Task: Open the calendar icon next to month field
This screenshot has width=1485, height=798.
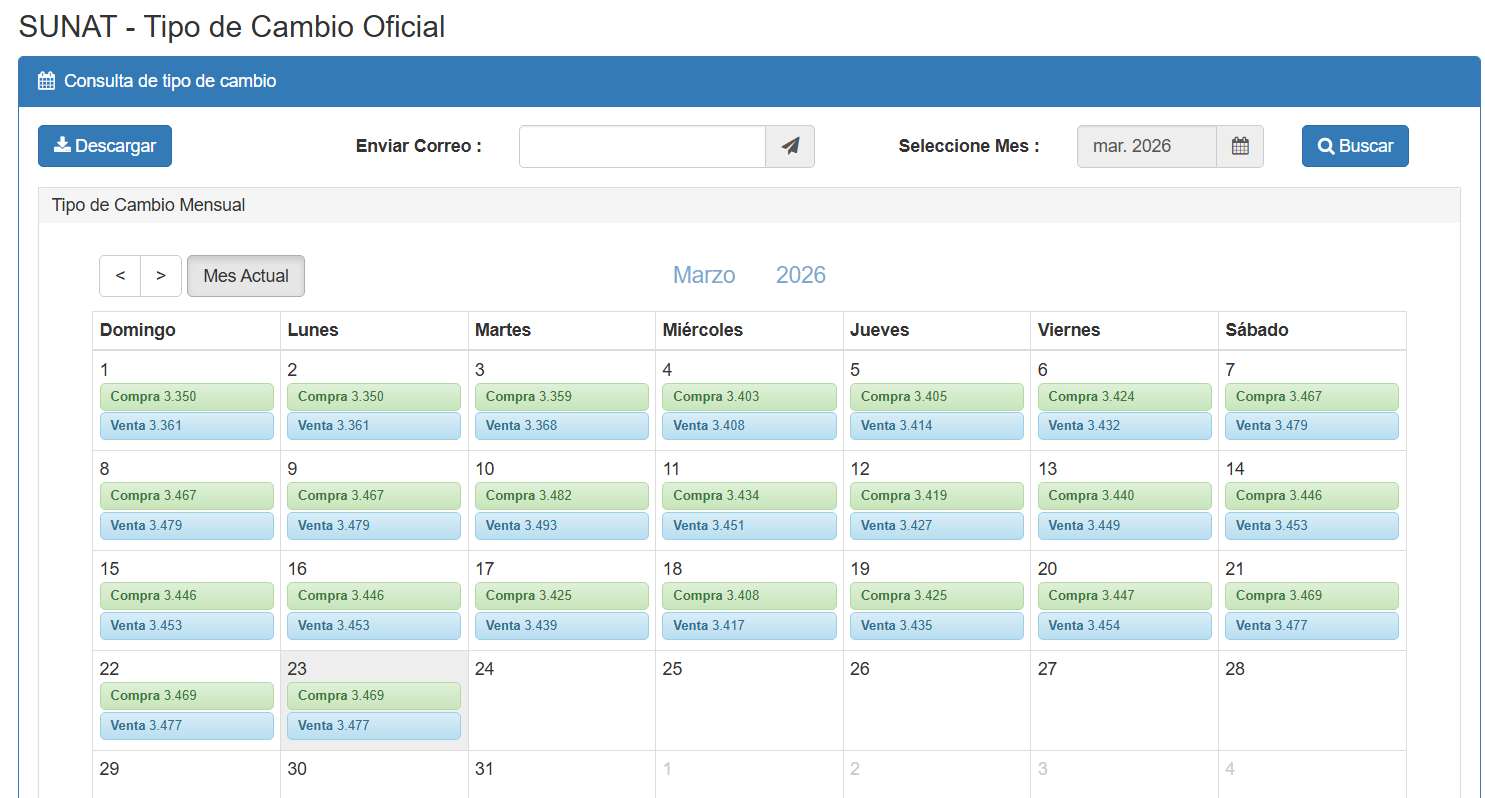Action: click(1240, 146)
